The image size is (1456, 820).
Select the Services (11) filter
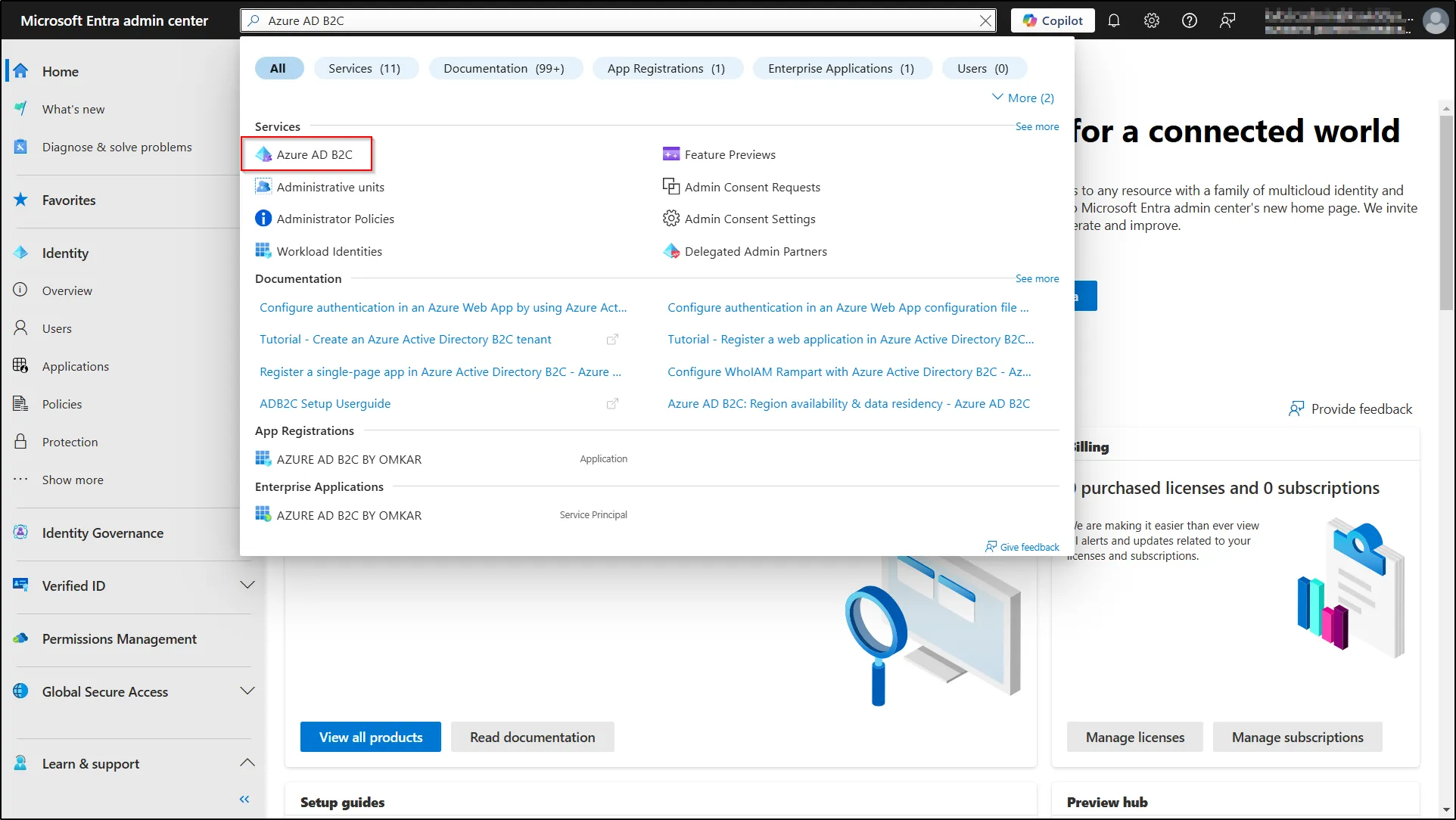coord(365,68)
